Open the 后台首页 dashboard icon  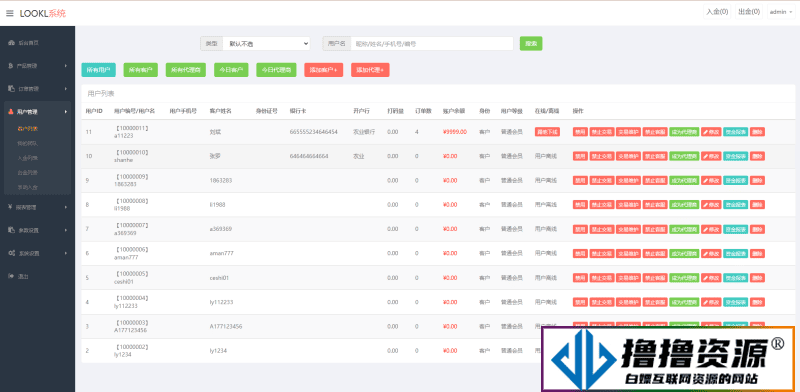pyautogui.click(x=11, y=43)
